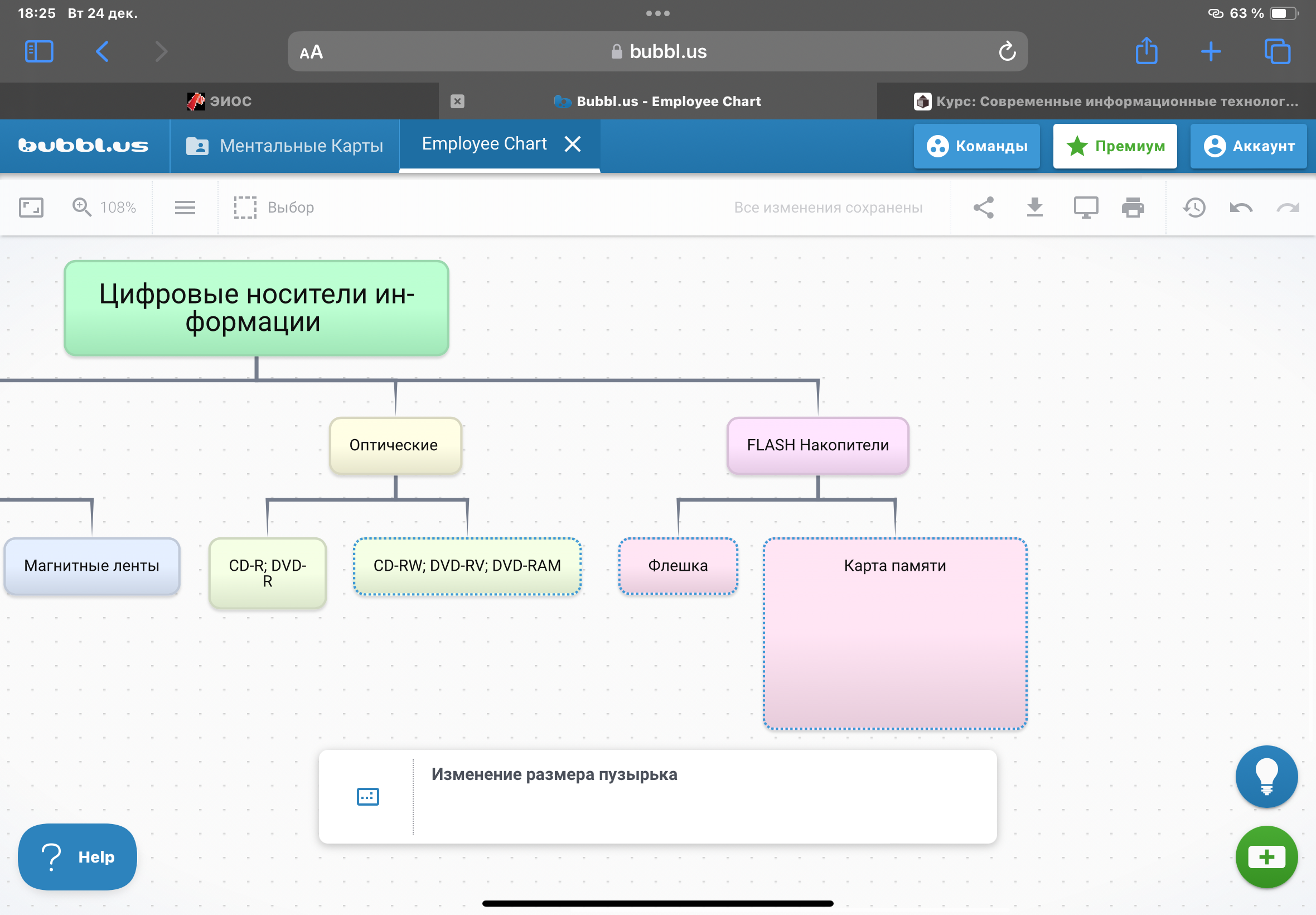Click the print icon
The image size is (1316, 915).
tap(1132, 207)
